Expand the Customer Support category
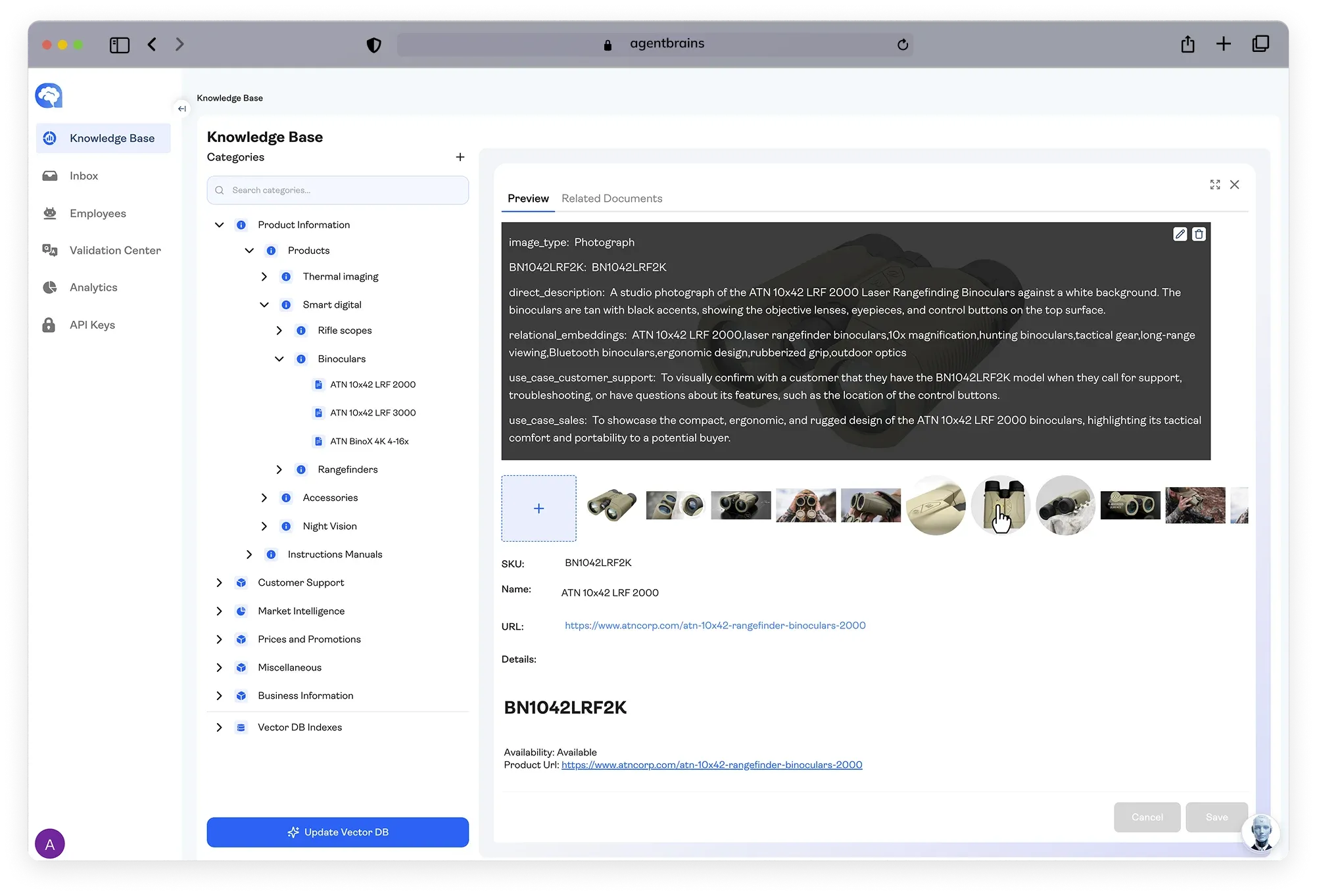 coord(219,583)
